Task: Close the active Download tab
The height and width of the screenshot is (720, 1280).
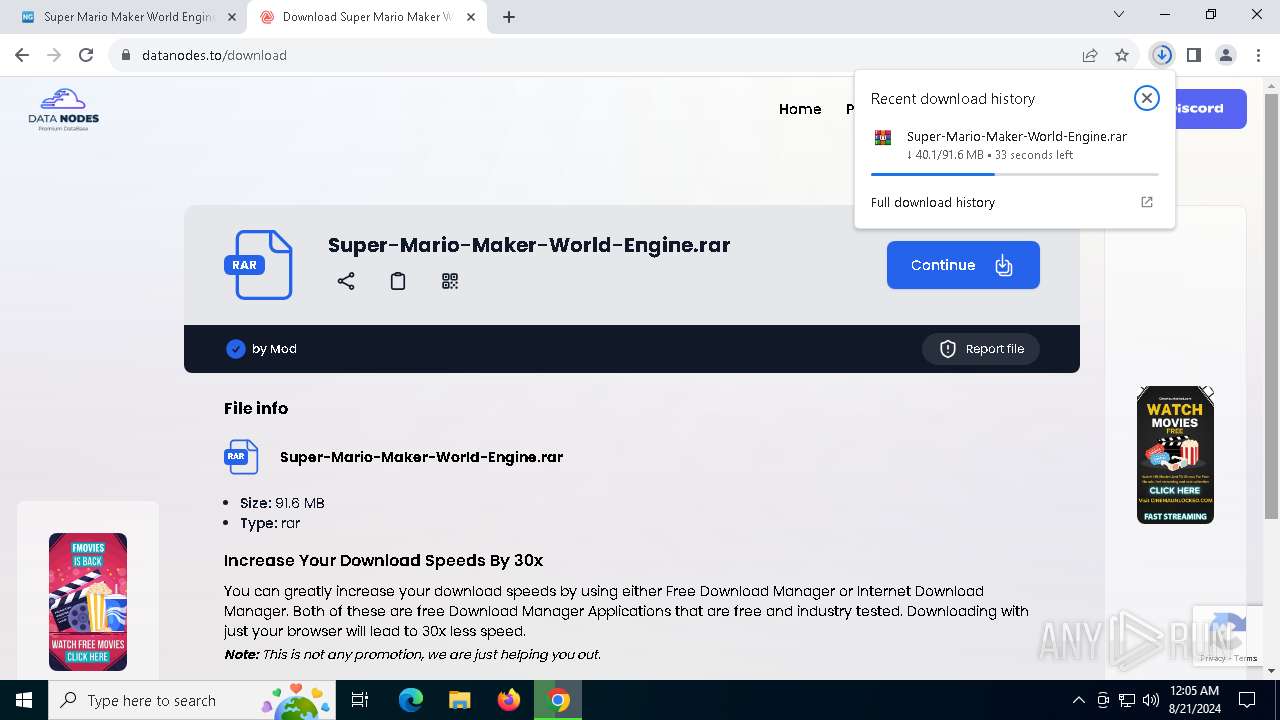Action: tap(469, 17)
